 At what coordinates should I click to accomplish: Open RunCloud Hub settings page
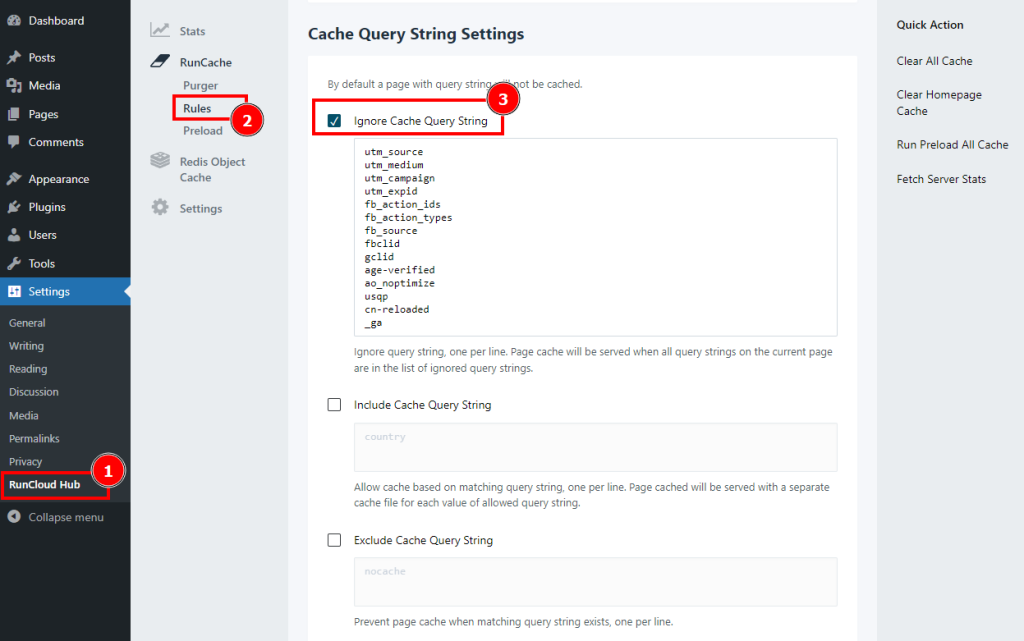point(44,485)
